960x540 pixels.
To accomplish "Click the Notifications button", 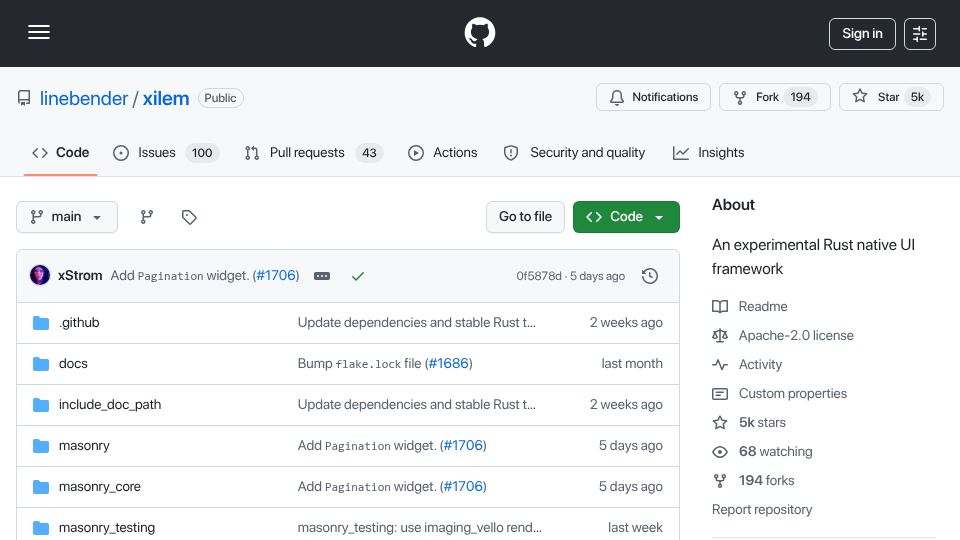I will pos(653,97).
